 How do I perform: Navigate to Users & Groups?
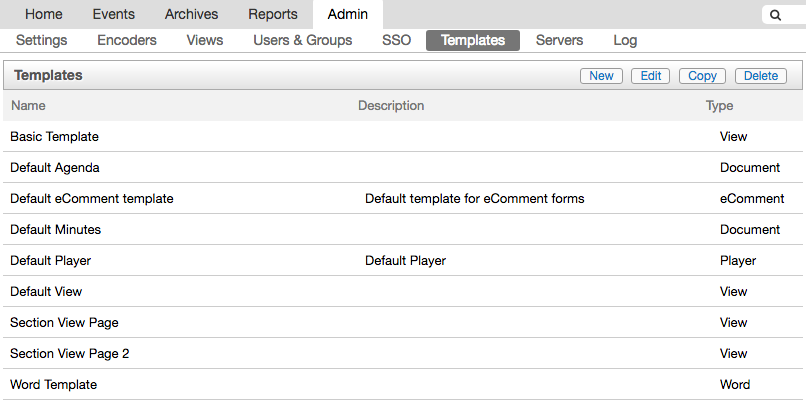302,40
